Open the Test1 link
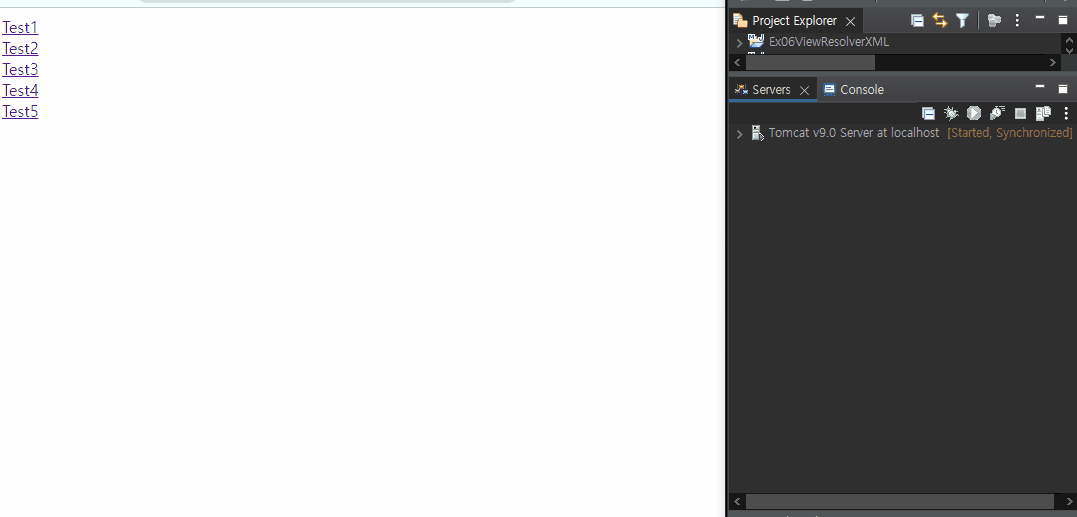Image resolution: width=1077 pixels, height=517 pixels. [20, 27]
